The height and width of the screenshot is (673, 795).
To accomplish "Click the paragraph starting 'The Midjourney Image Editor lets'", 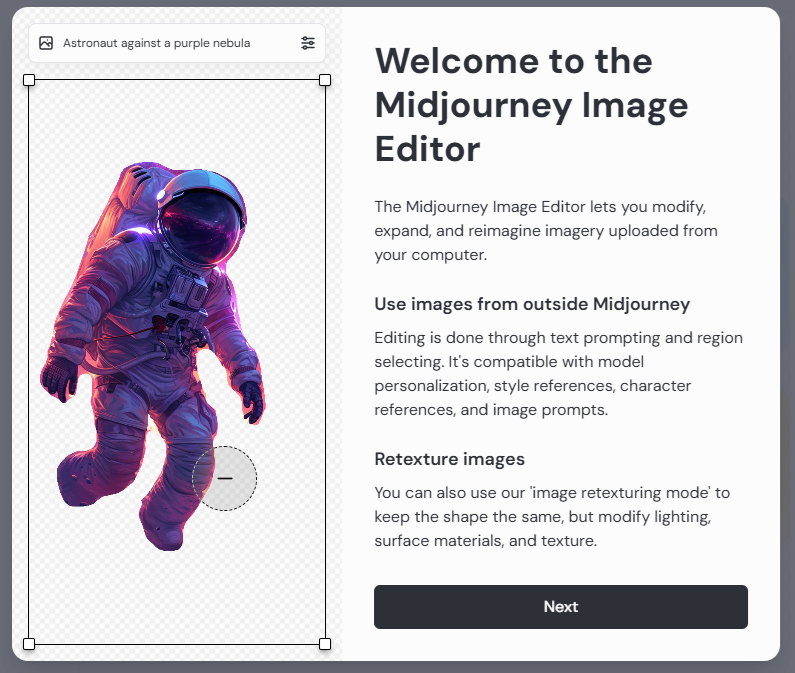I will coord(546,231).
